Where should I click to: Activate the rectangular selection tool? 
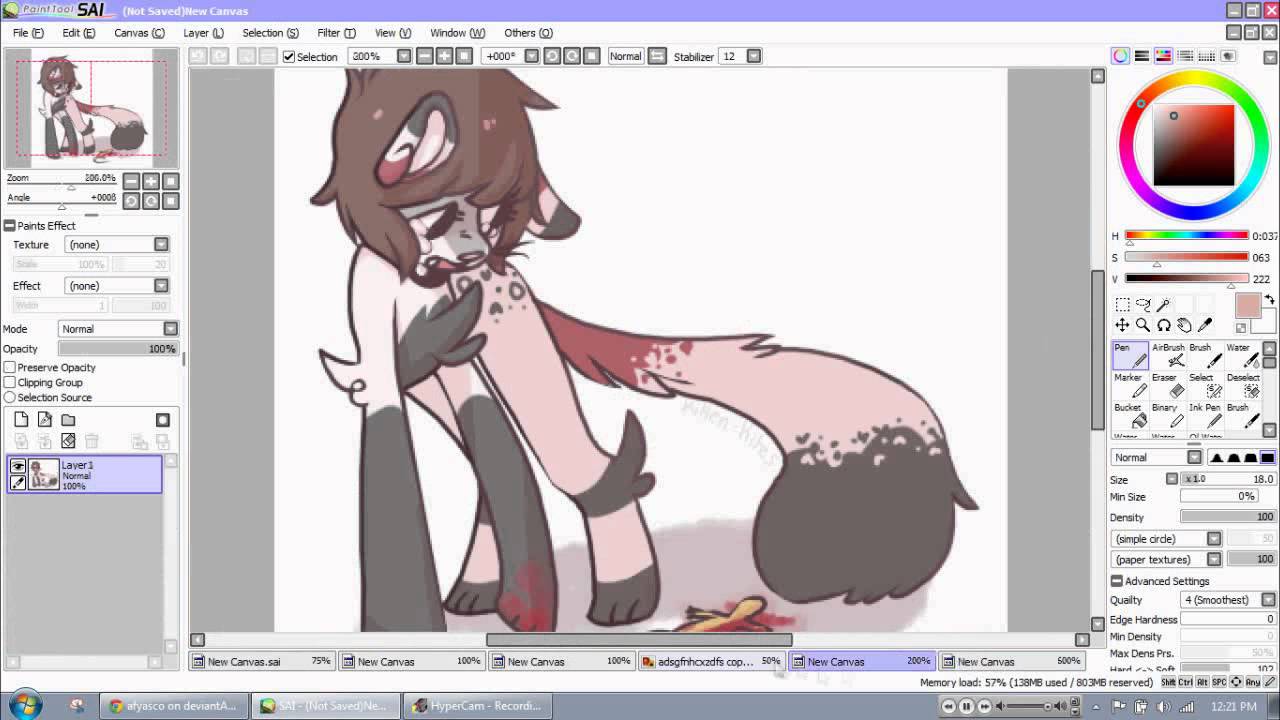point(1122,305)
